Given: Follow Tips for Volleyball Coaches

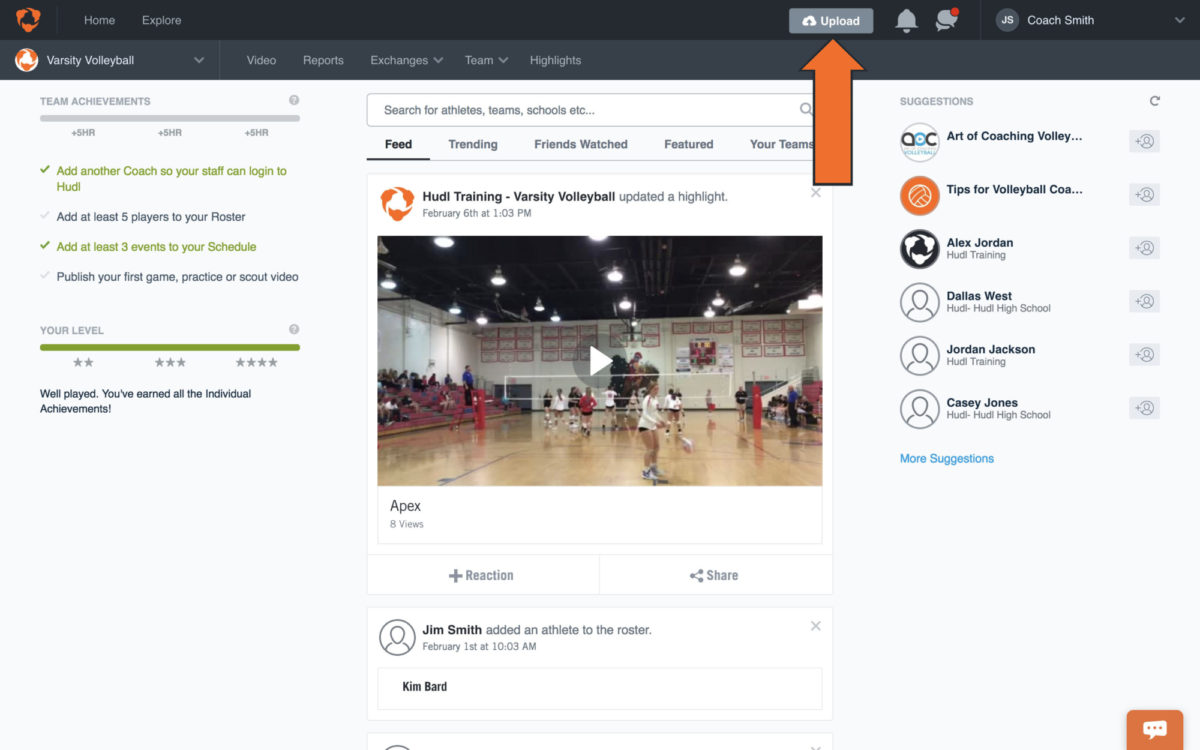Looking at the screenshot, I should pos(1144,194).
